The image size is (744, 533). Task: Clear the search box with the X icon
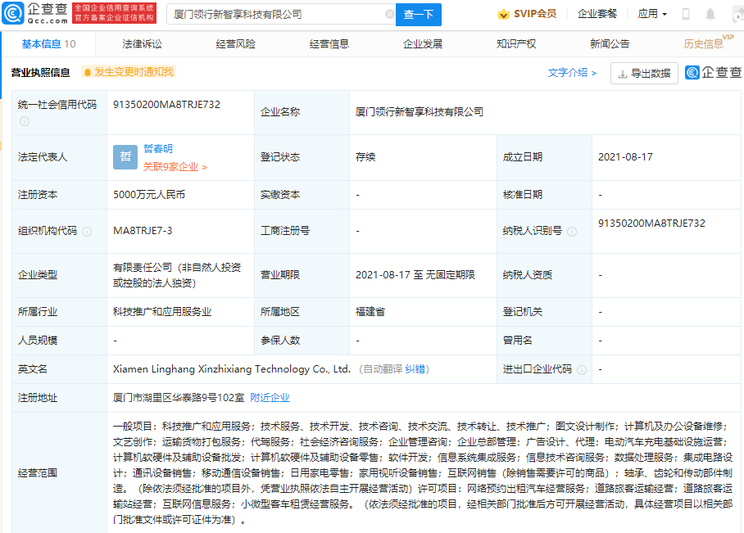pyautogui.click(x=389, y=14)
